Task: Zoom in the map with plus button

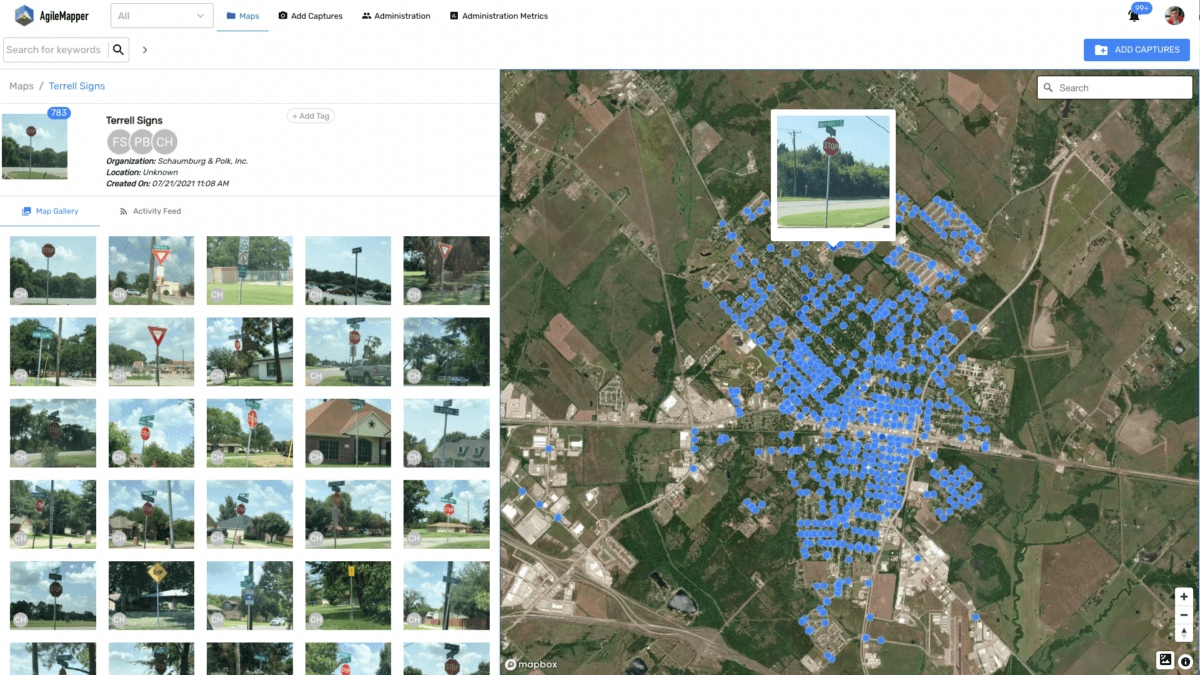Action: [x=1184, y=596]
